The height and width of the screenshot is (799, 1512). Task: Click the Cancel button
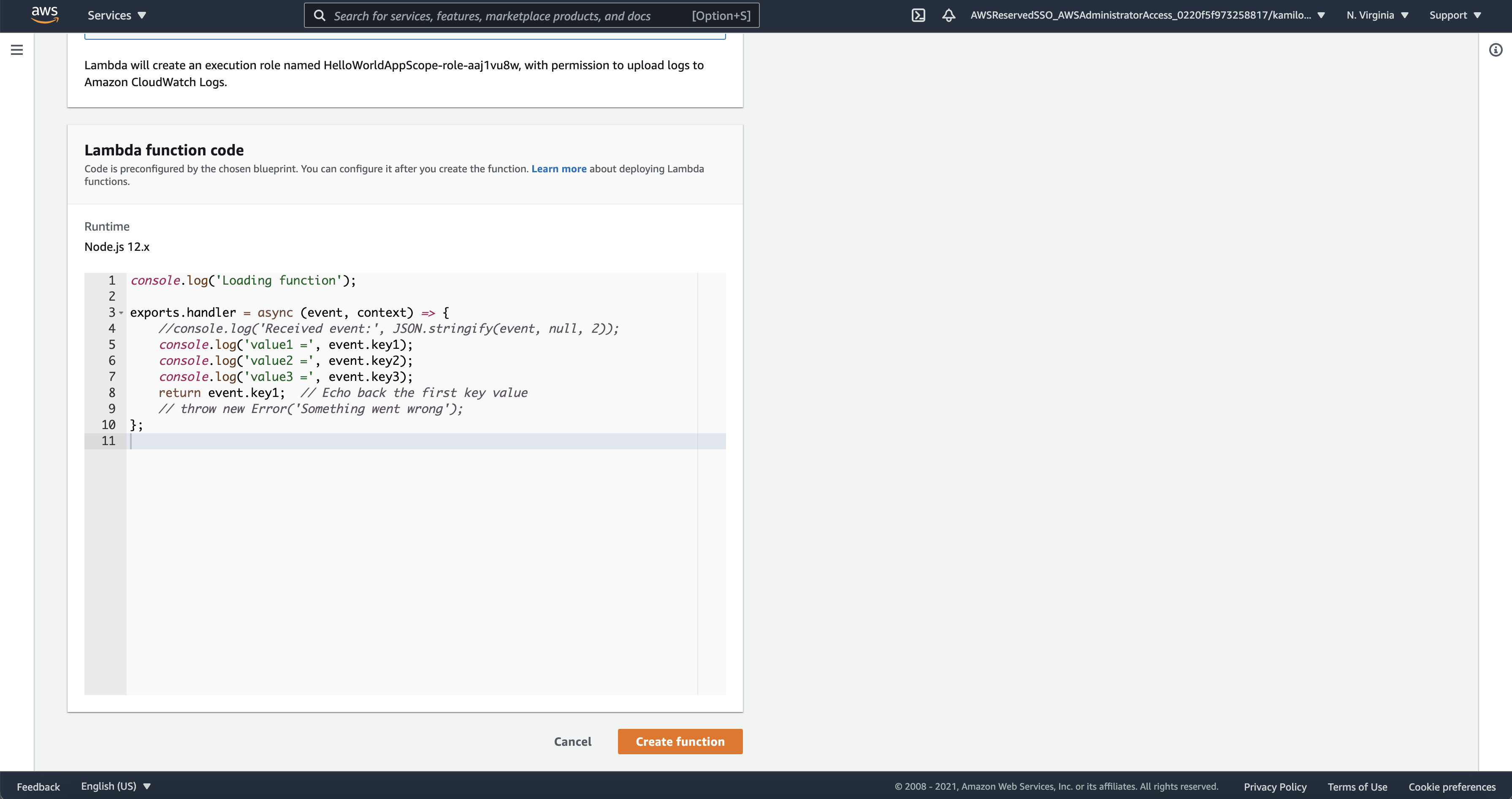point(572,742)
